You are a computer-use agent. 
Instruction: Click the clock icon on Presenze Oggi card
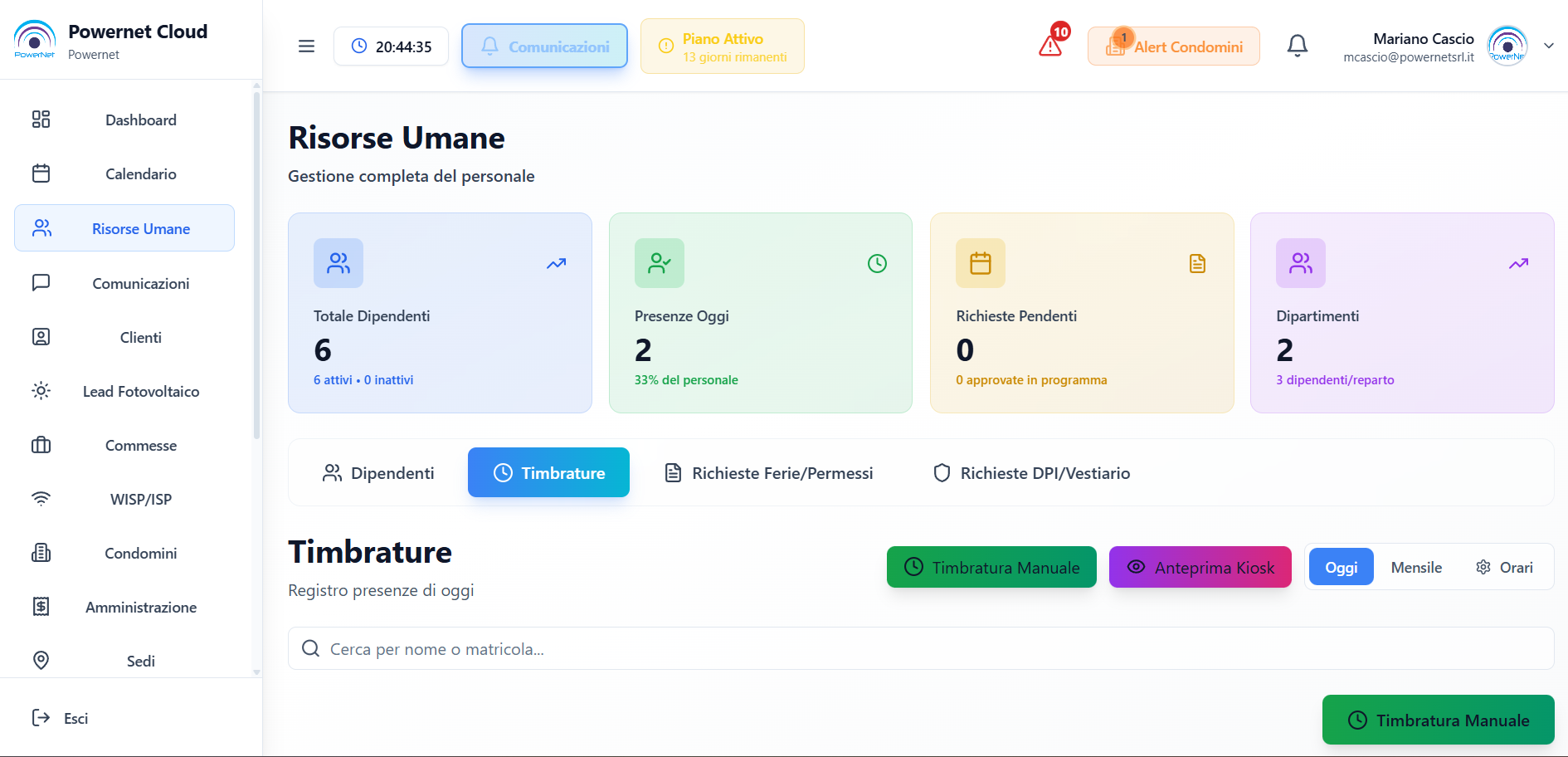pyautogui.click(x=877, y=264)
